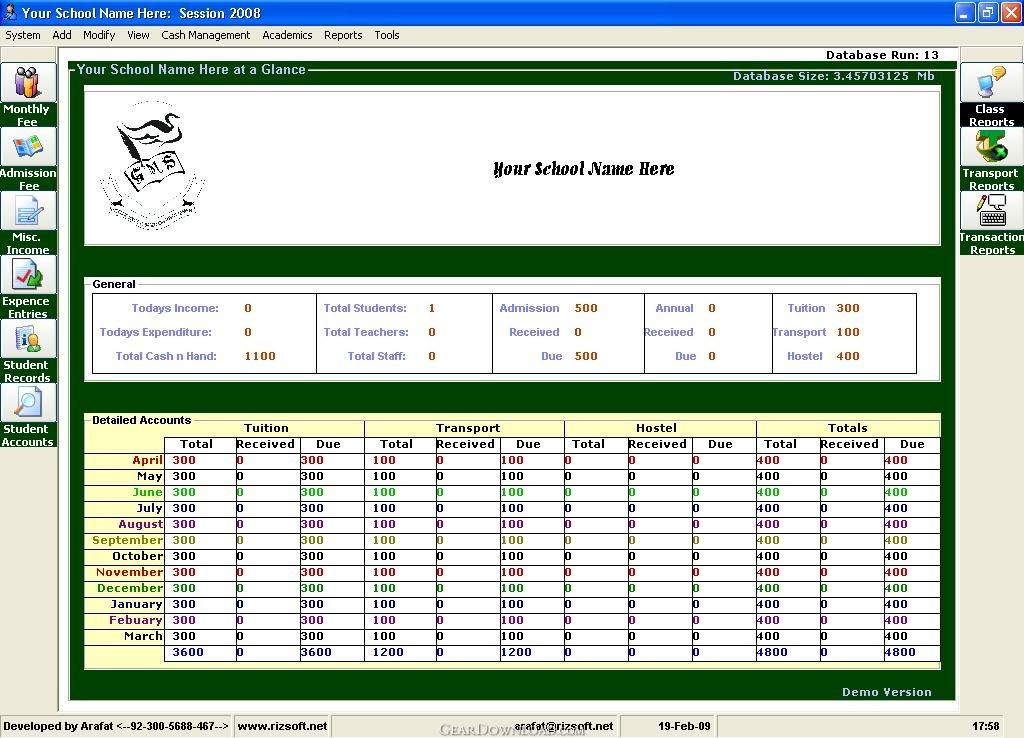This screenshot has width=1024, height=738.
Task: Click the 'Todays Expenditure:' label
Action: [155, 332]
